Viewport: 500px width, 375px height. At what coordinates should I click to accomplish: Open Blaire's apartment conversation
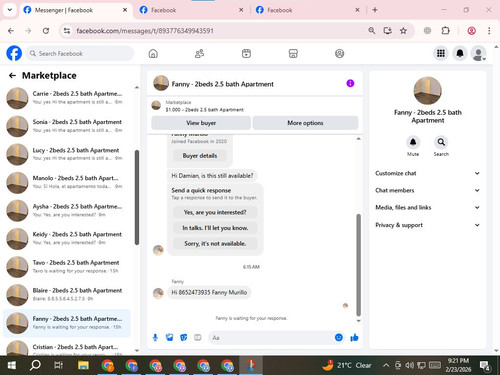67,295
